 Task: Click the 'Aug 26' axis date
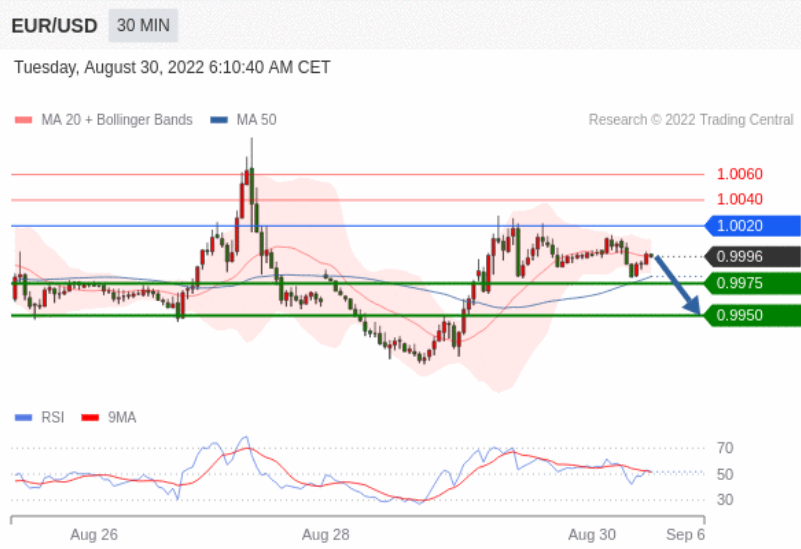click(x=94, y=535)
